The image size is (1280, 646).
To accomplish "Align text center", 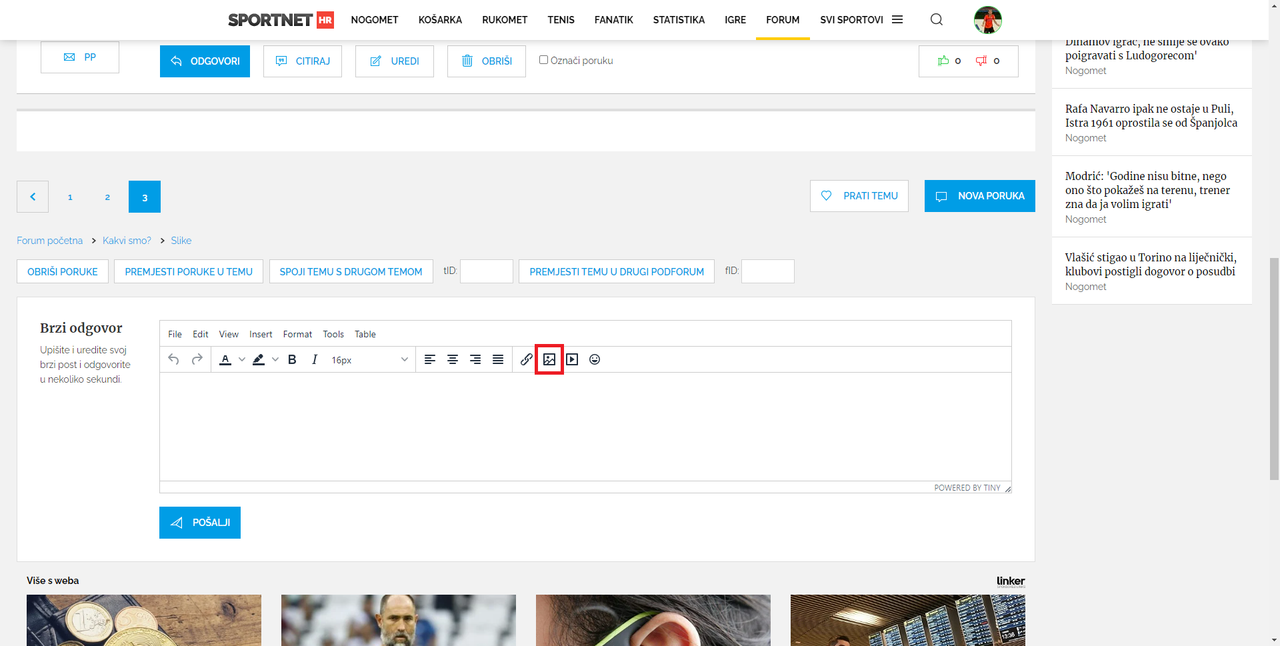I will tap(453, 359).
